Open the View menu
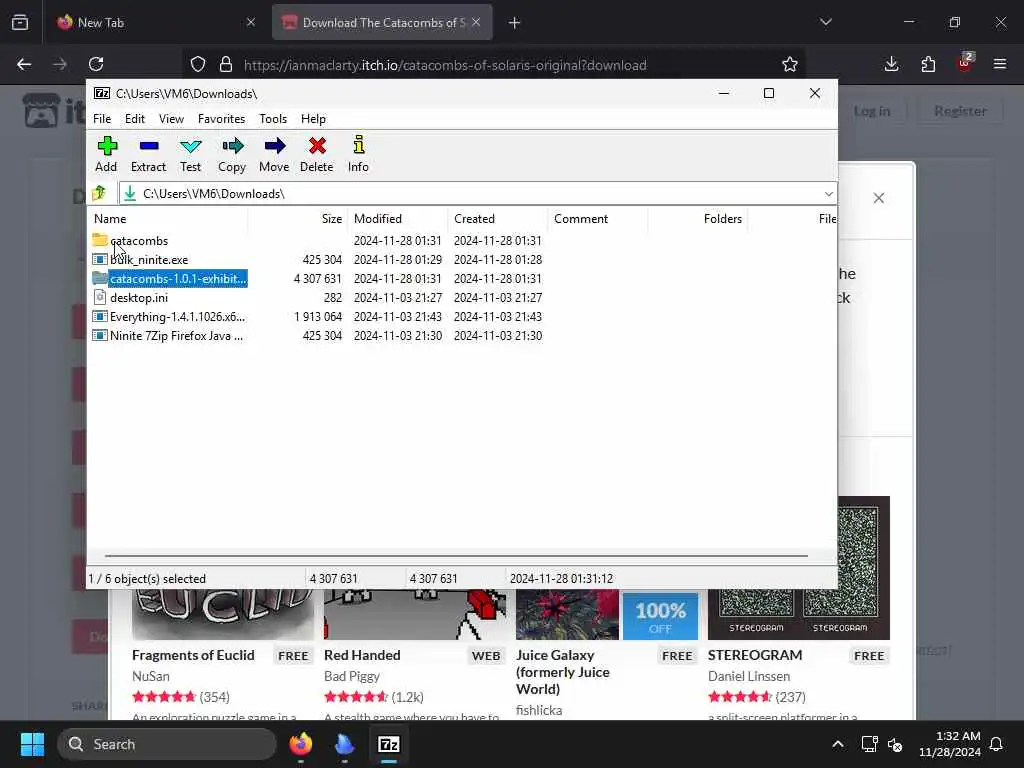 171,119
